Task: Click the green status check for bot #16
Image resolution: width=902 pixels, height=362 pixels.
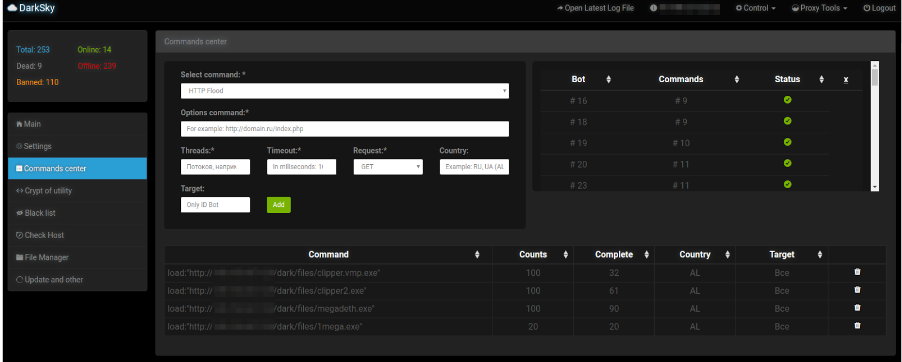Action: 788,100
